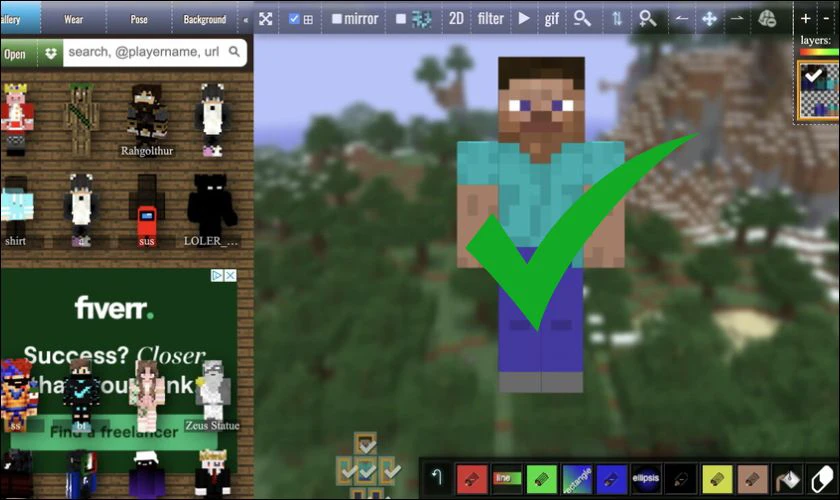Image resolution: width=840 pixels, height=500 pixels.
Task: Select the play animation button
Action: pos(524,19)
